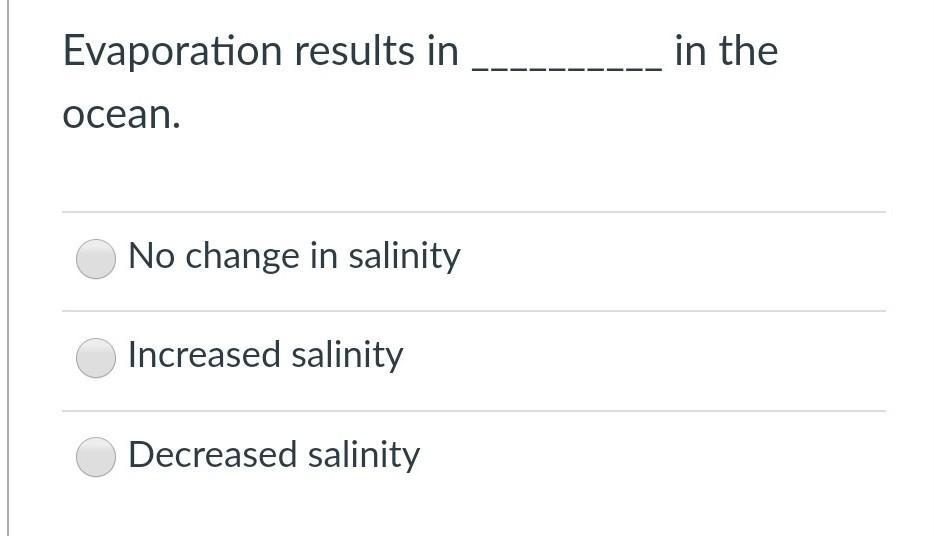Click the blank underline in the question
The image size is (934, 536).
click(x=565, y=66)
